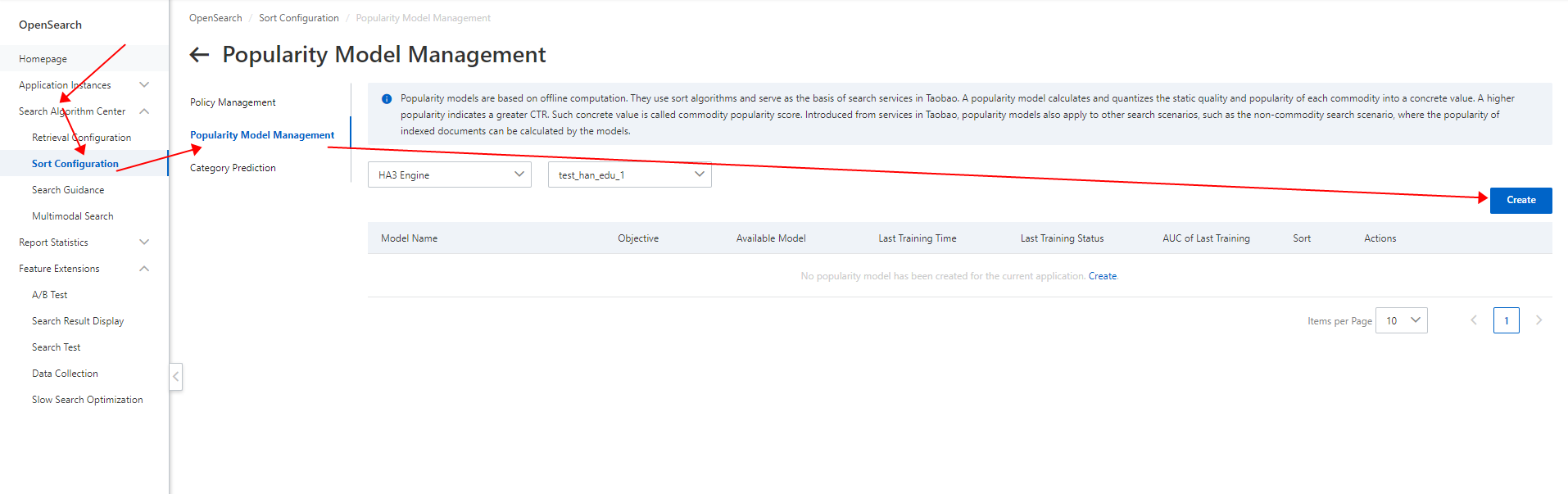
Task: Switch to Popularity Model Management tab
Action: (262, 135)
